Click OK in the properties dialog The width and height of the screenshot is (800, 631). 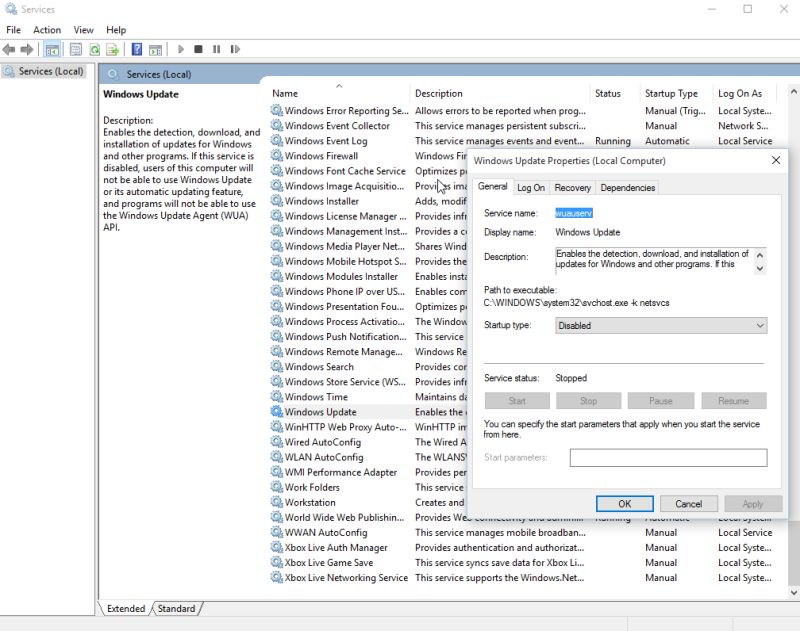pyautogui.click(x=624, y=504)
